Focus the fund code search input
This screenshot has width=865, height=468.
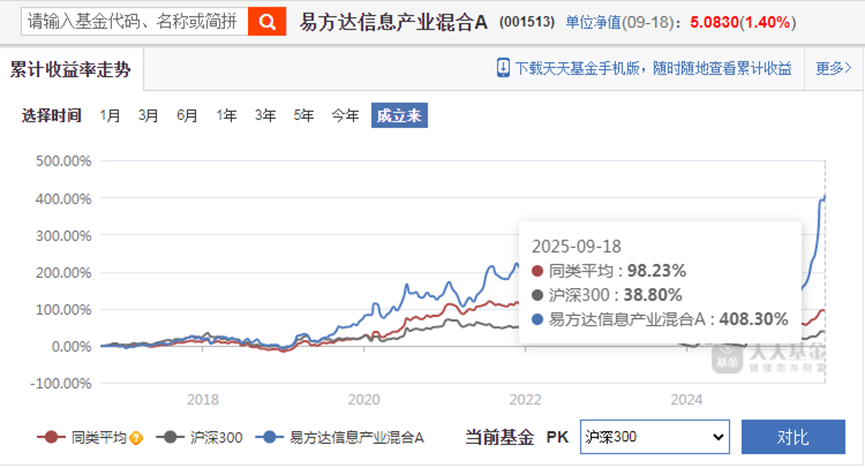pyautogui.click(x=135, y=22)
